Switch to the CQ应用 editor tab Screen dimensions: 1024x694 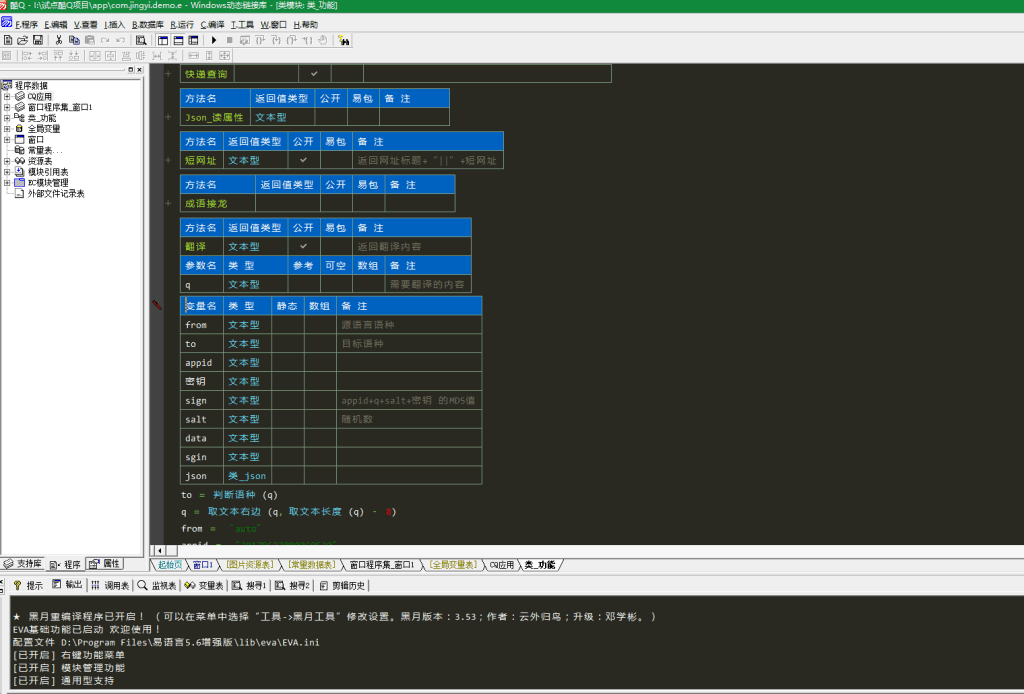(x=503, y=565)
